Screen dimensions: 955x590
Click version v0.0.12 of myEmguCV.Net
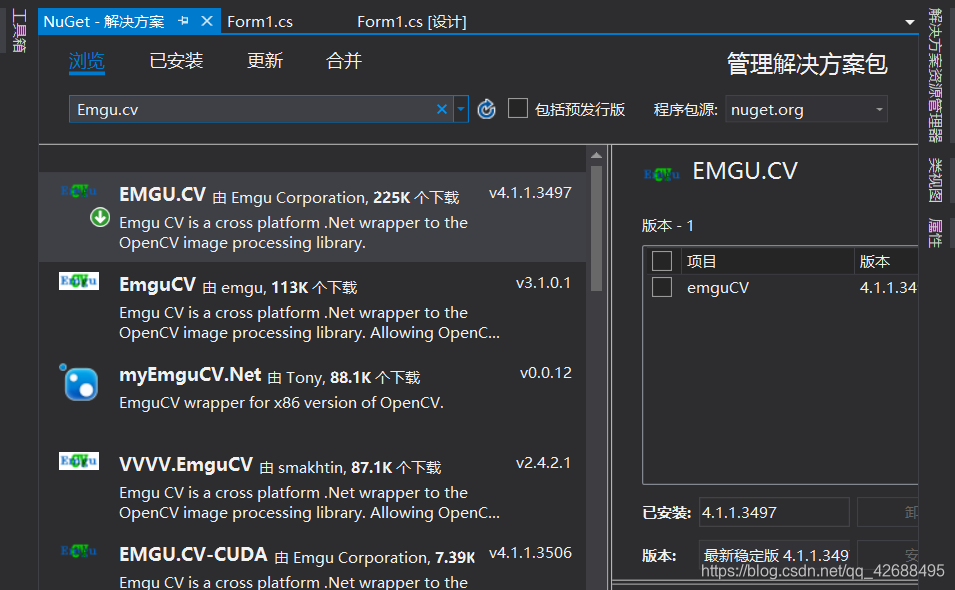546,373
